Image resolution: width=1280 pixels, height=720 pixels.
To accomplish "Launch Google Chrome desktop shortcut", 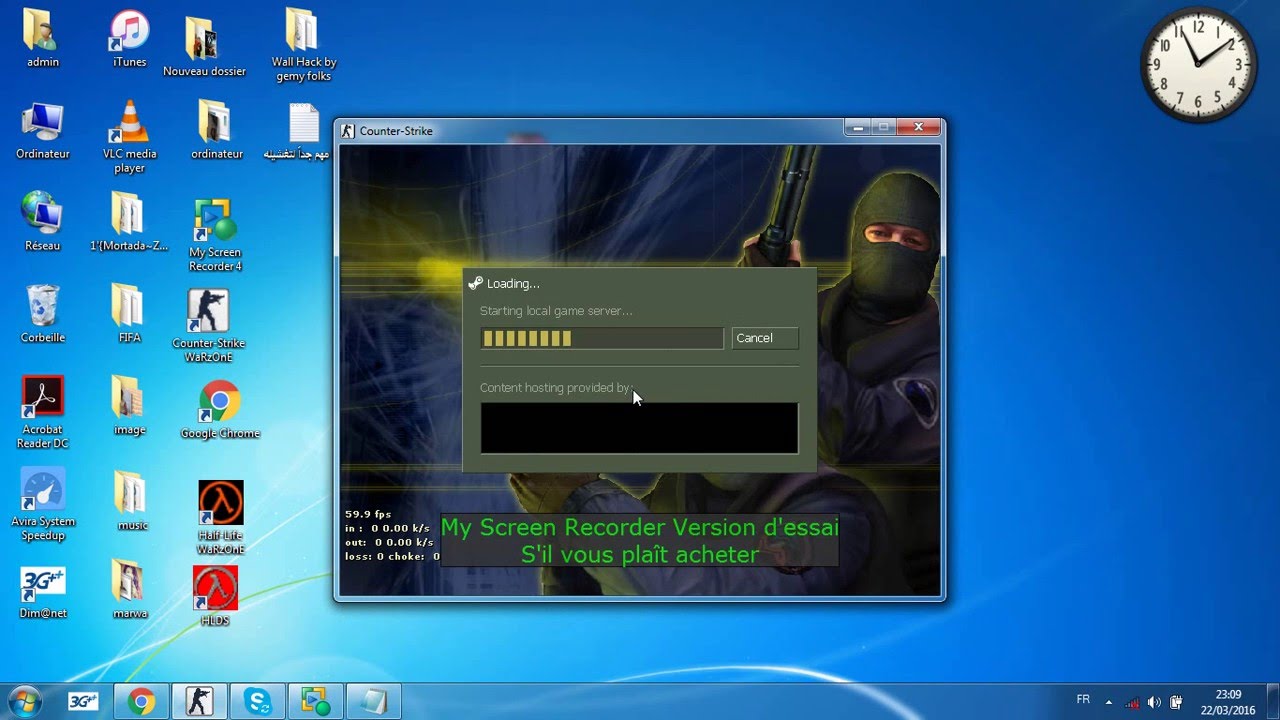I will tap(220, 410).
